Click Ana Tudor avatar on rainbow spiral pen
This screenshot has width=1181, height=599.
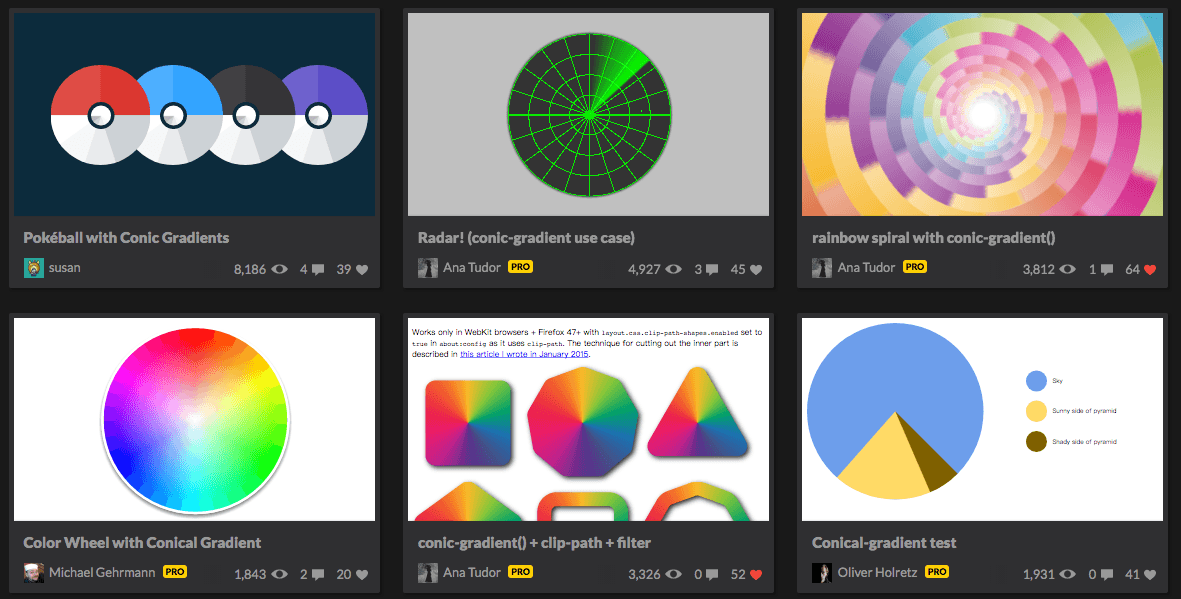(x=822, y=267)
